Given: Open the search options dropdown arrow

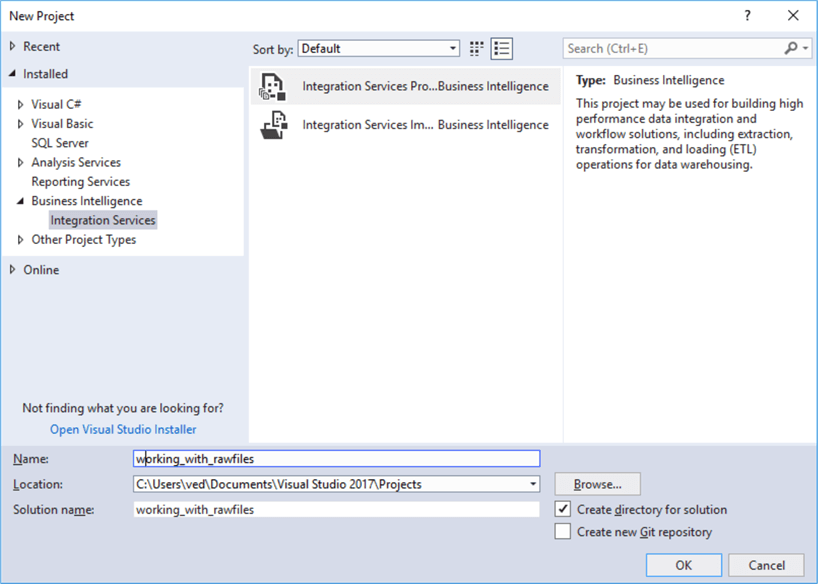Looking at the screenshot, I should point(806,49).
